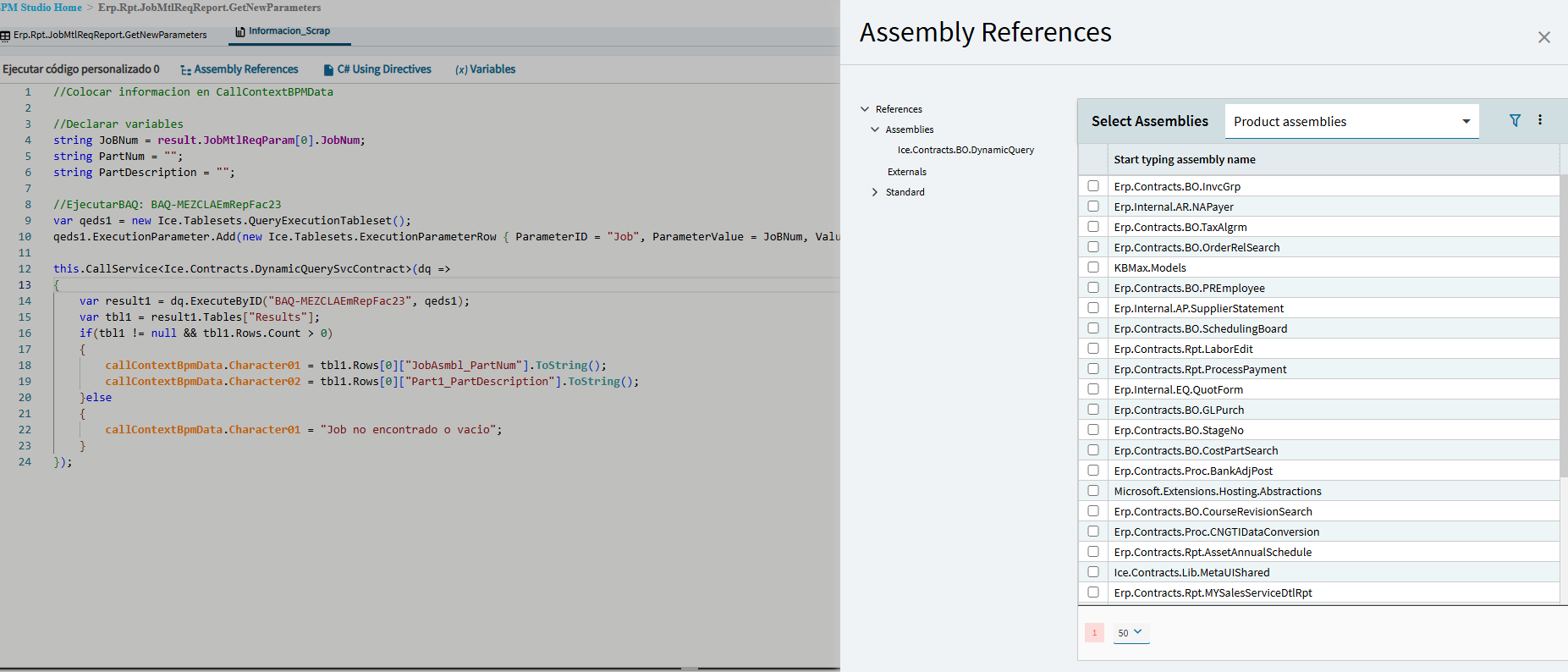Check KBMax.Models checkbox

1093,267
